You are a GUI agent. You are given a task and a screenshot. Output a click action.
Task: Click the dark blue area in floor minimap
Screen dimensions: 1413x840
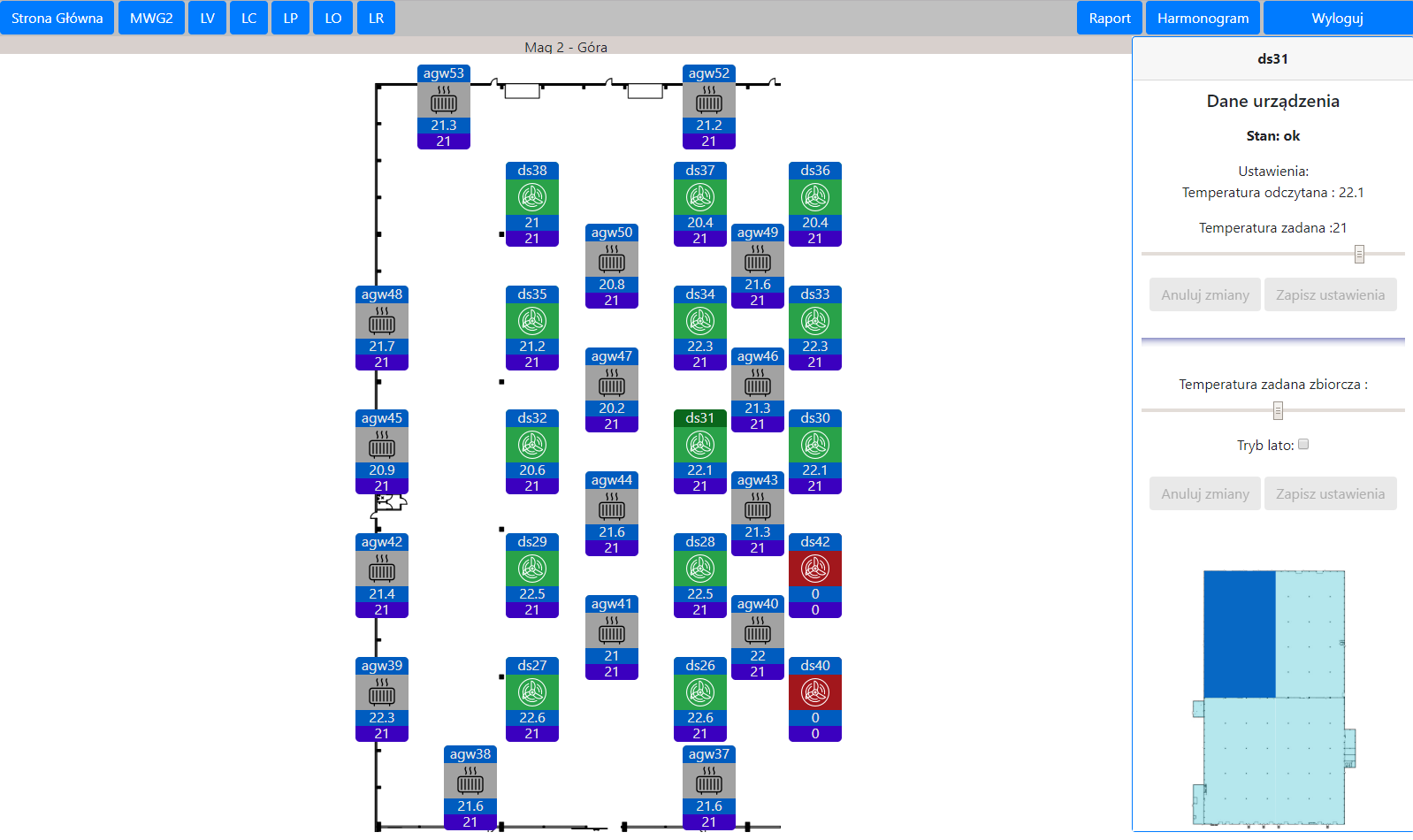tap(1239, 633)
